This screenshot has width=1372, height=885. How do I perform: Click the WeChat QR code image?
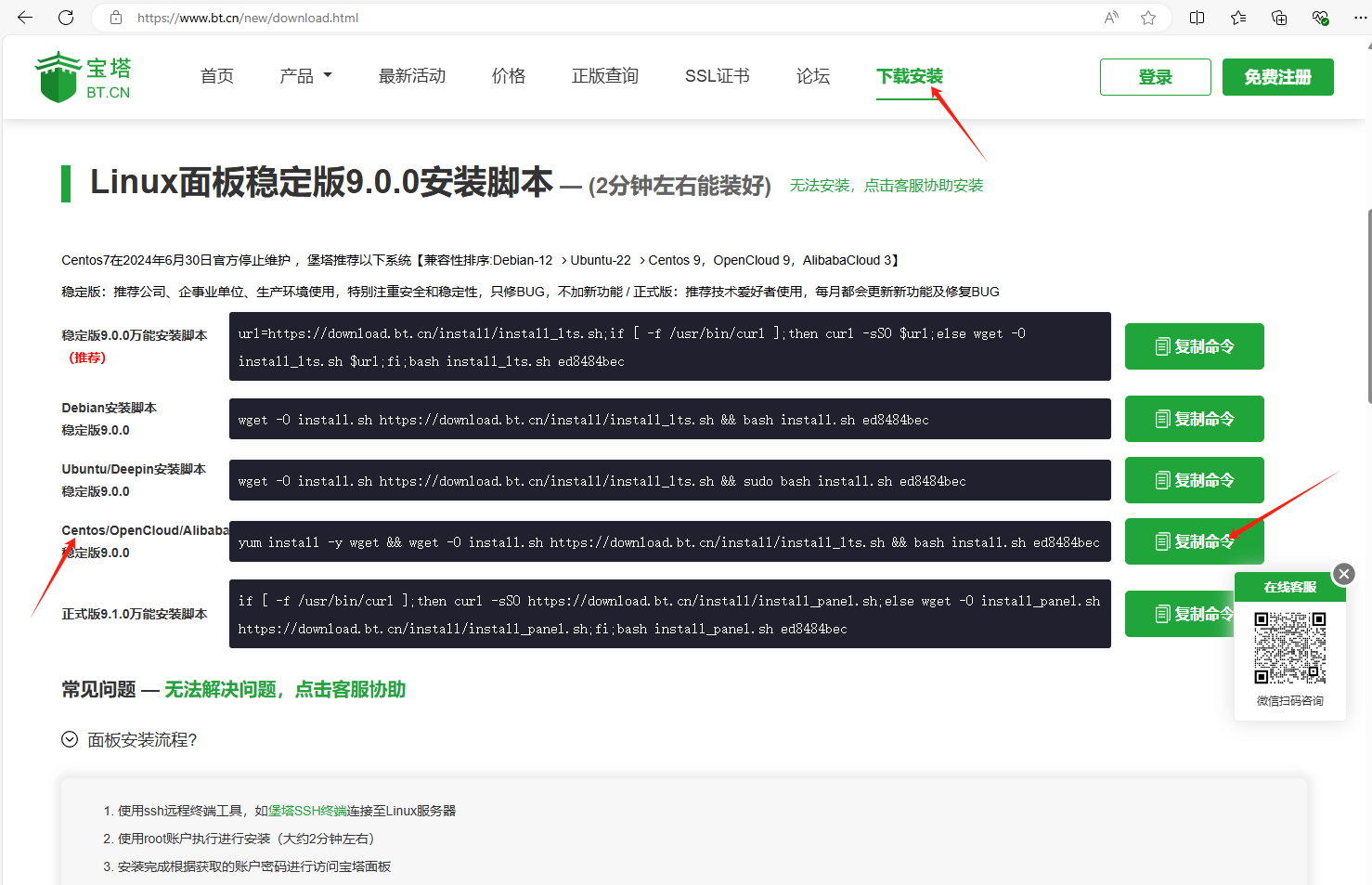pos(1289,647)
